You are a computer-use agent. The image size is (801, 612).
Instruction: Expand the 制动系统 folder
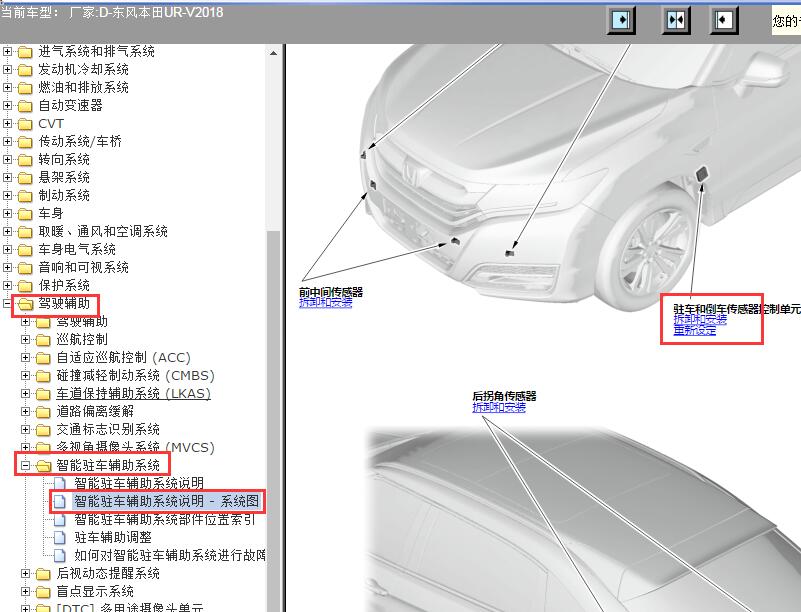(x=7, y=195)
